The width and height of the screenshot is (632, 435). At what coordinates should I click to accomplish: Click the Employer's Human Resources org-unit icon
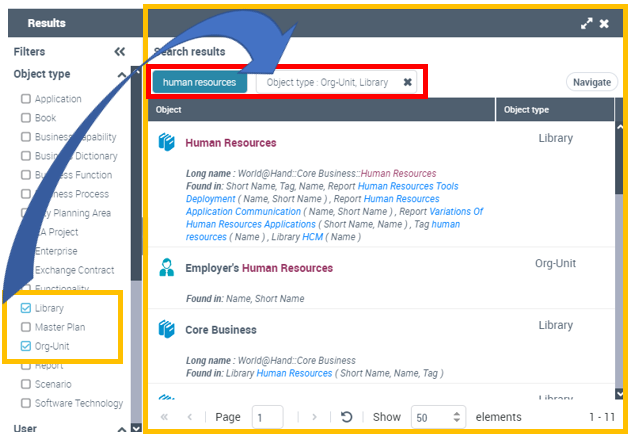[x=167, y=268]
